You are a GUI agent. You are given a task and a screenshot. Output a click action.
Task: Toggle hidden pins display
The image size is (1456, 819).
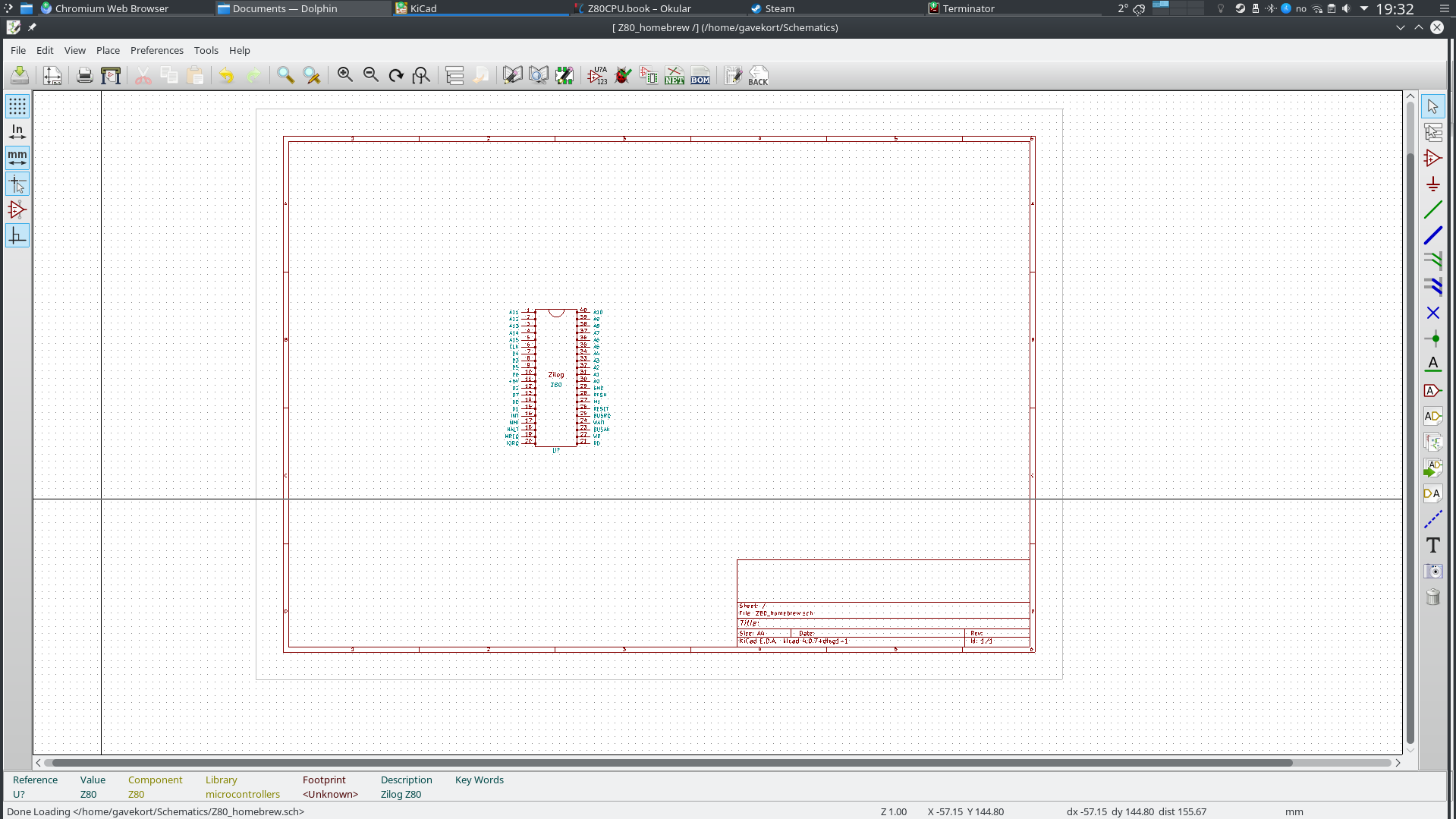click(x=17, y=209)
